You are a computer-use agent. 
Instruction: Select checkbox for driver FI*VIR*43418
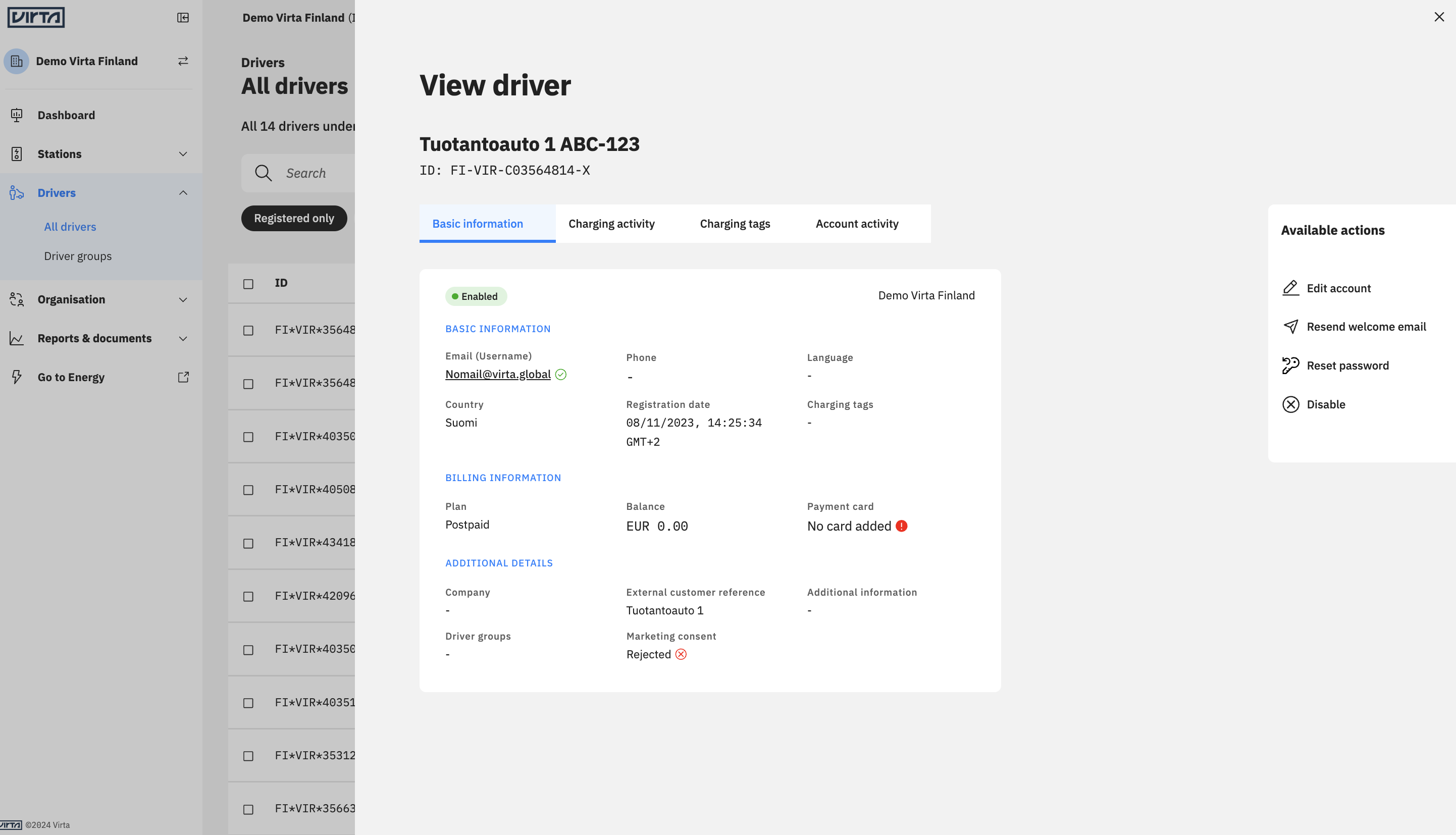248,543
